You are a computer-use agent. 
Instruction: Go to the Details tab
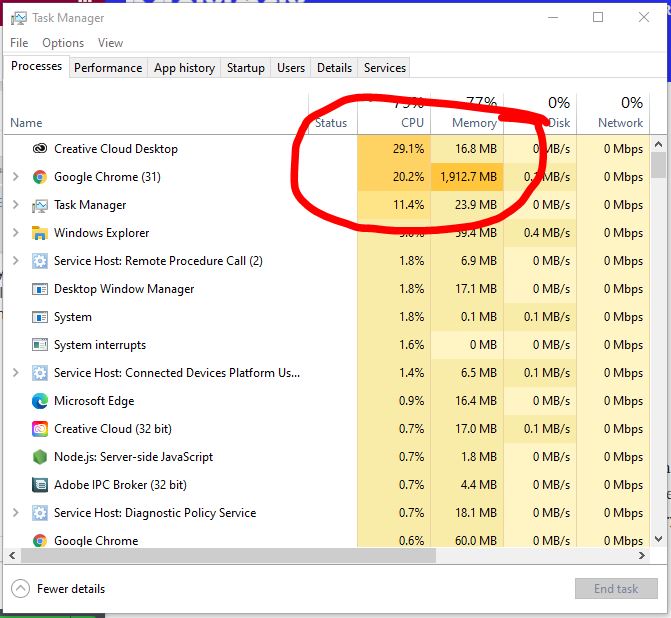(x=334, y=68)
